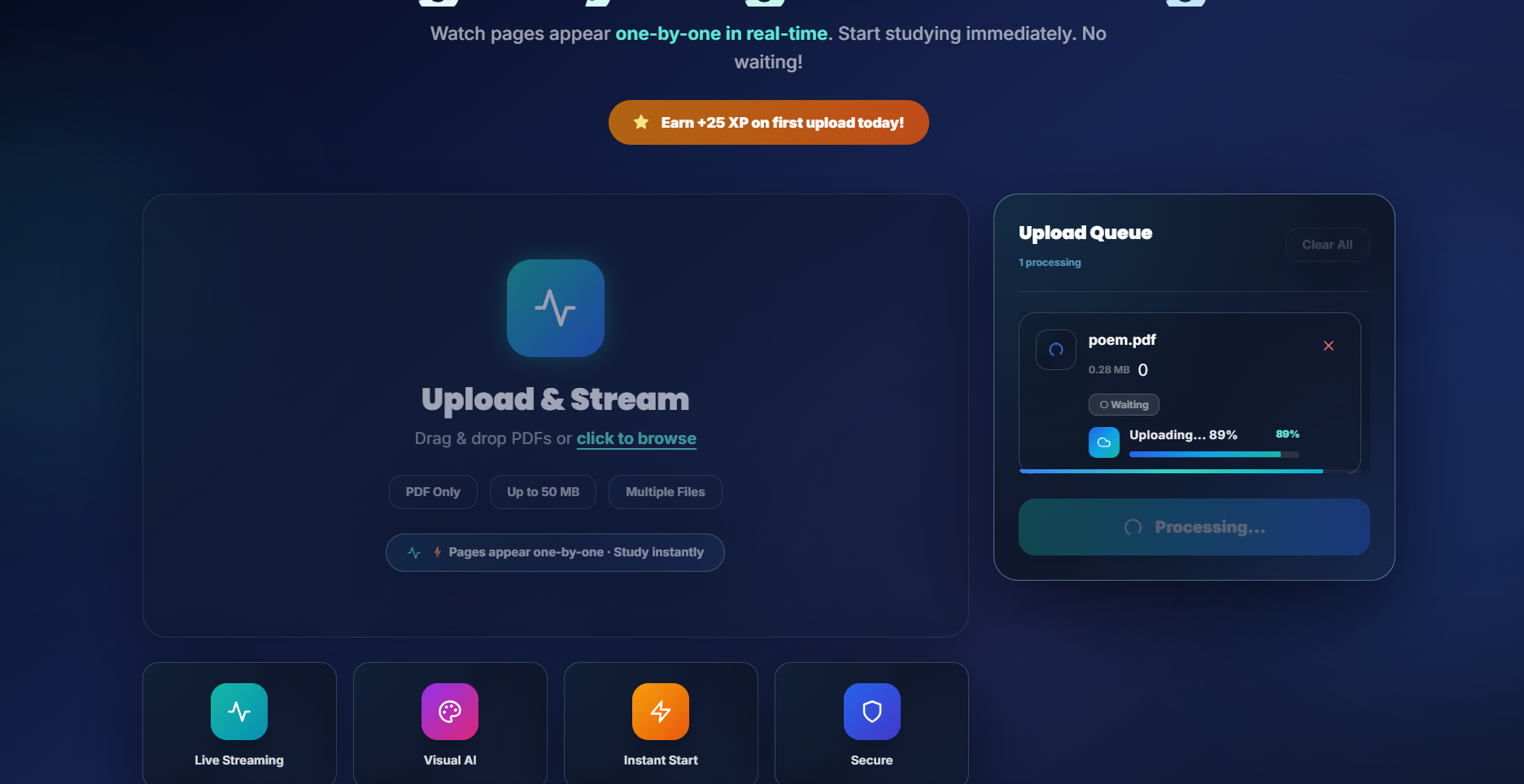Click the spinner icon next to poem.pdf
The height and width of the screenshot is (784, 1524).
[1056, 350]
